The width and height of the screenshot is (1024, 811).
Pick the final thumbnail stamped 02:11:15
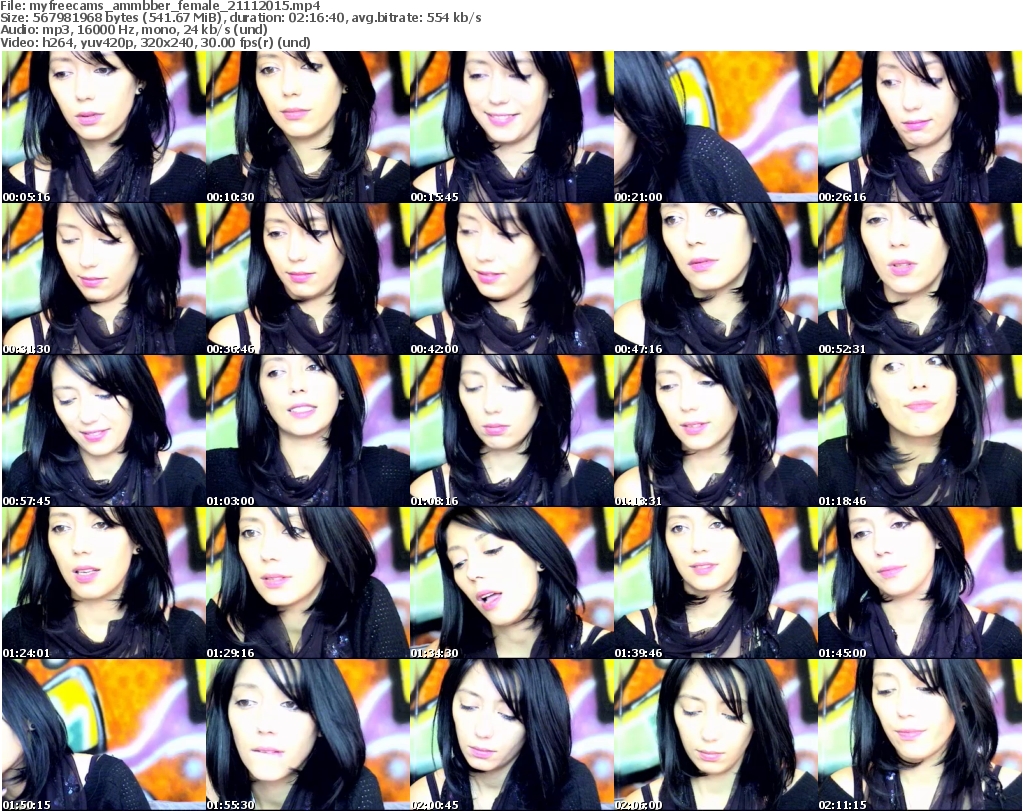point(920,735)
